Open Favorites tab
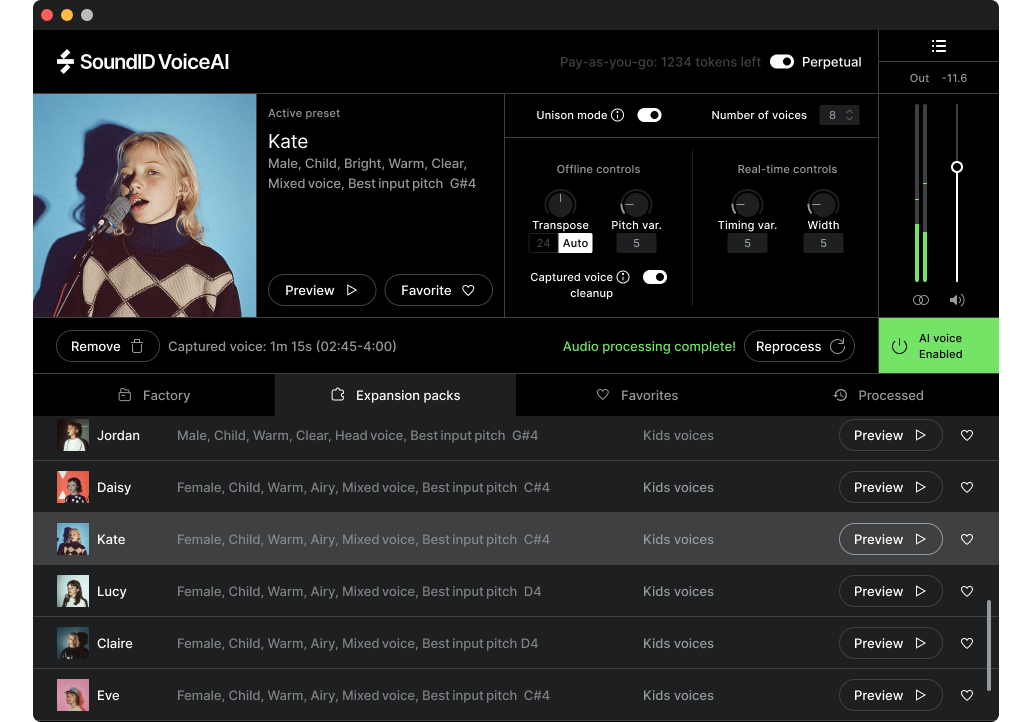The height and width of the screenshot is (722, 1032). click(x=636, y=395)
